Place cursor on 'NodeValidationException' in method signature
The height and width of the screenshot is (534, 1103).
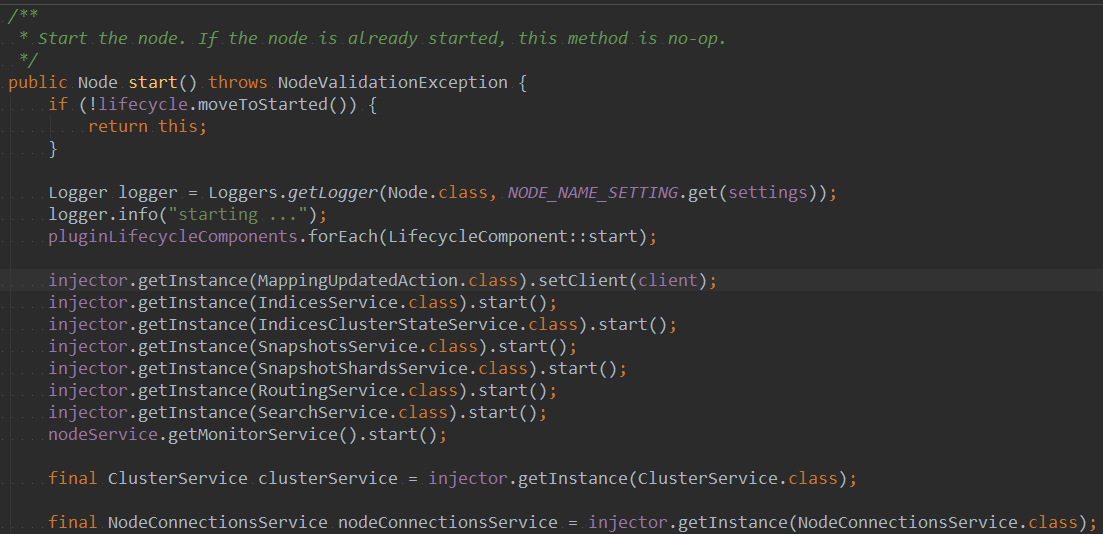[393, 82]
